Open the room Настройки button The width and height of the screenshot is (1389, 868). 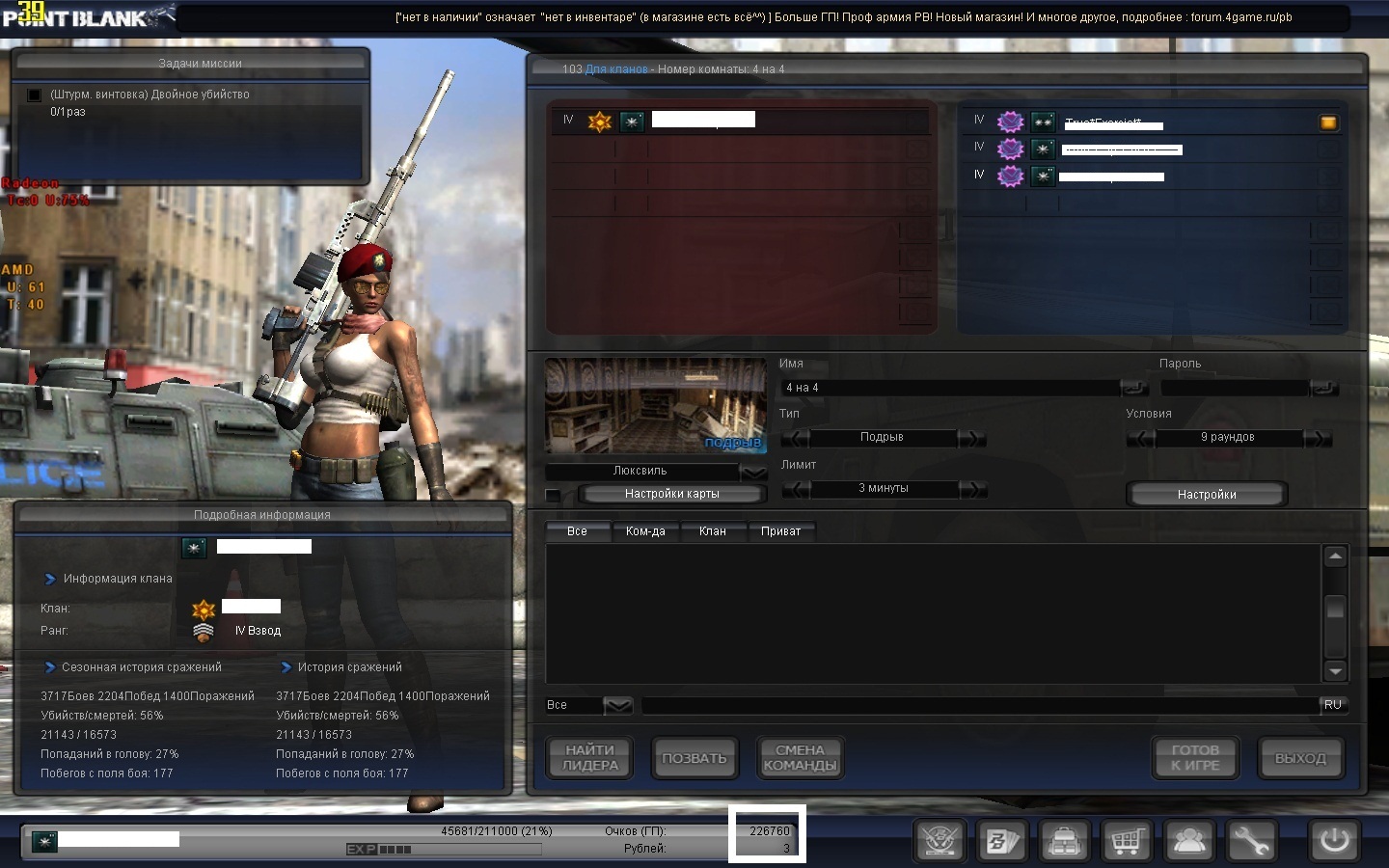click(1207, 495)
